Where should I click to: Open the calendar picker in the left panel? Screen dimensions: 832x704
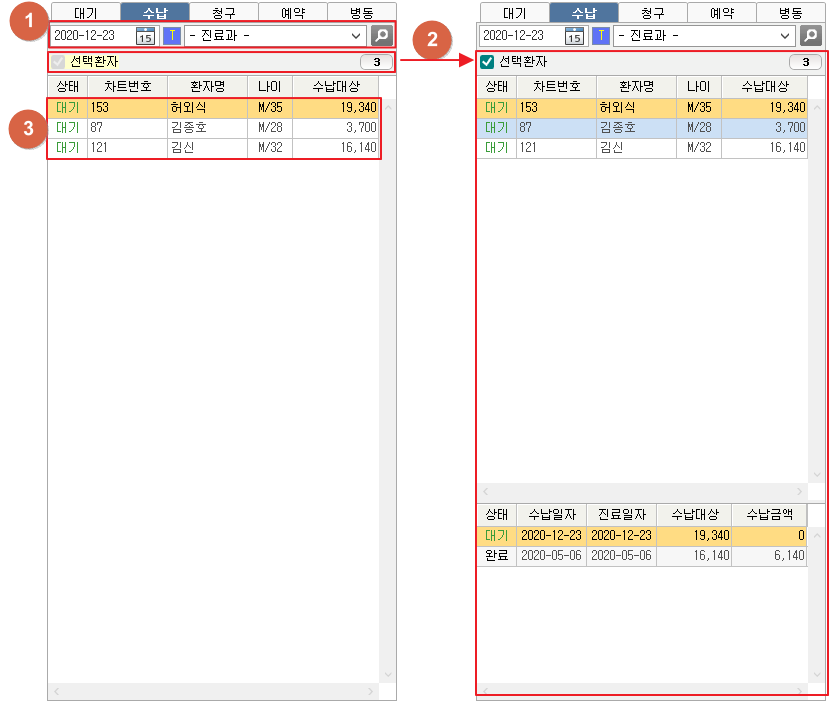[145, 36]
